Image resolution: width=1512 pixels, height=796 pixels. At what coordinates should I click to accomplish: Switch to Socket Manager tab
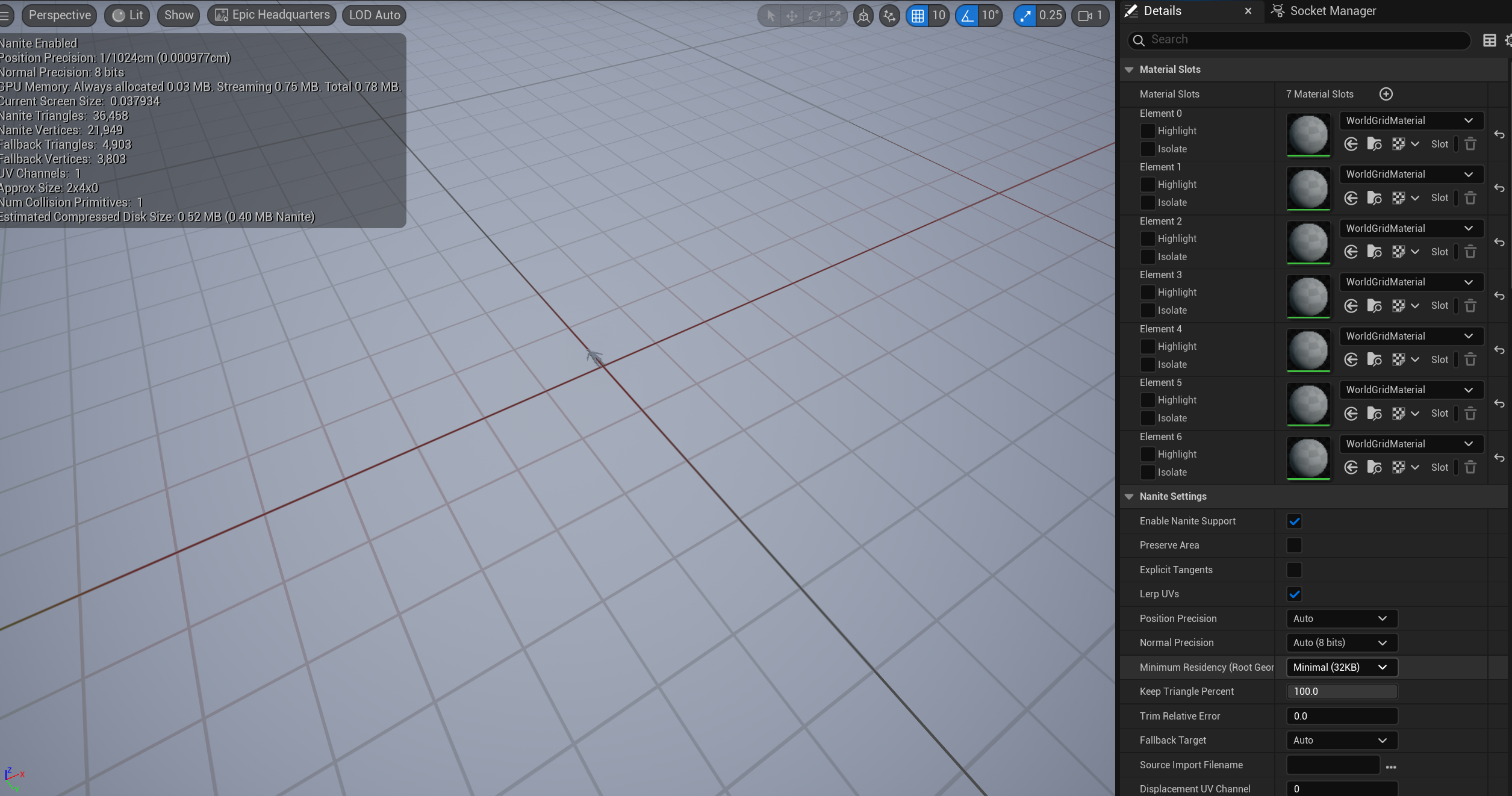pos(1332,11)
